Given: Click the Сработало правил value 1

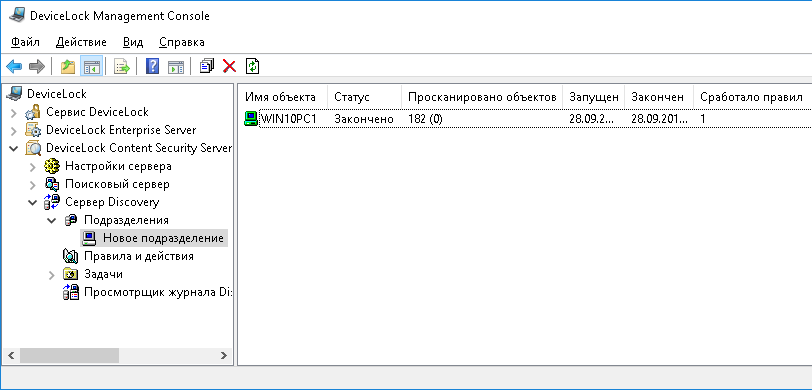Looking at the screenshot, I should click(x=703, y=119).
